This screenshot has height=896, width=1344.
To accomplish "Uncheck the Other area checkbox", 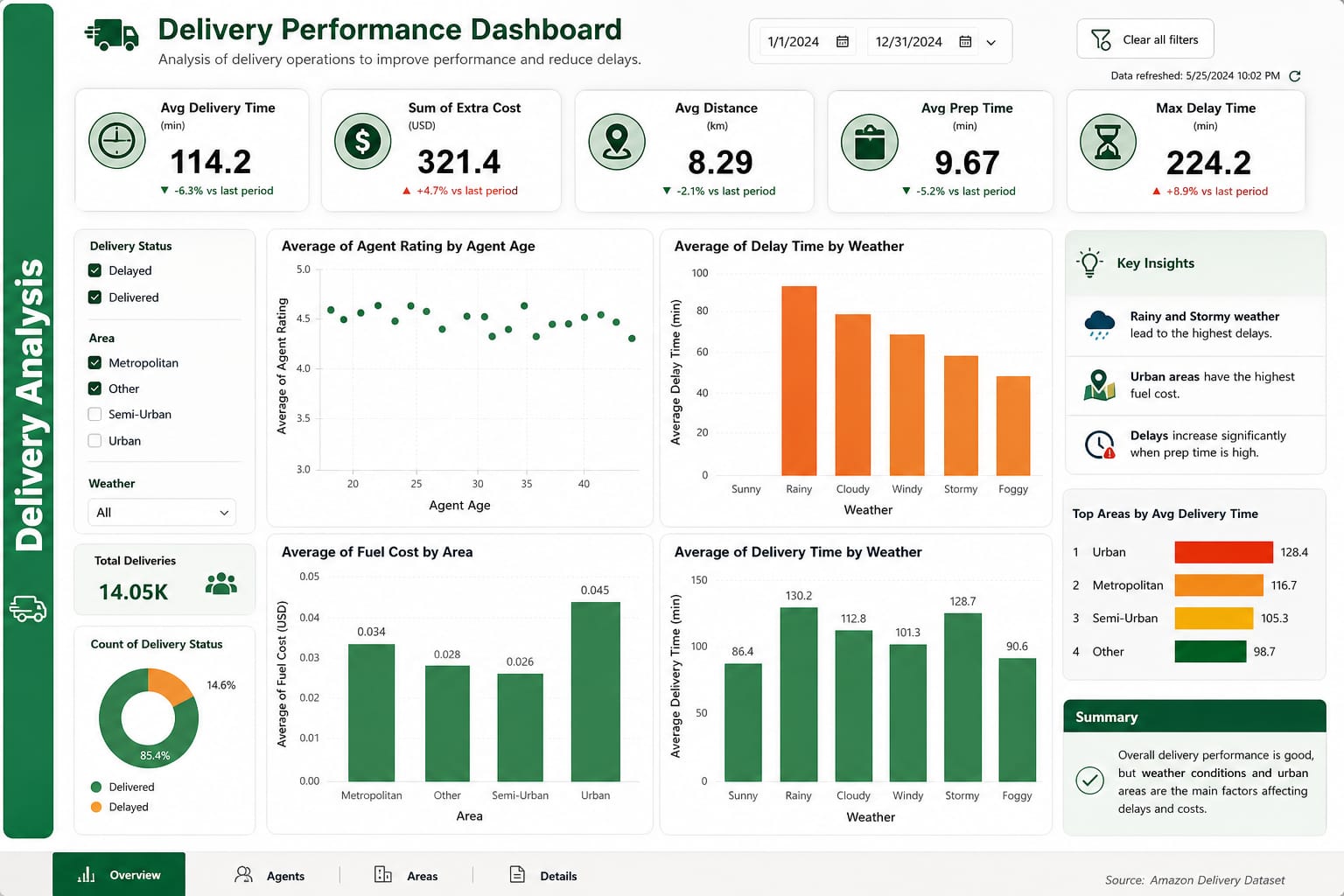I will [x=94, y=388].
